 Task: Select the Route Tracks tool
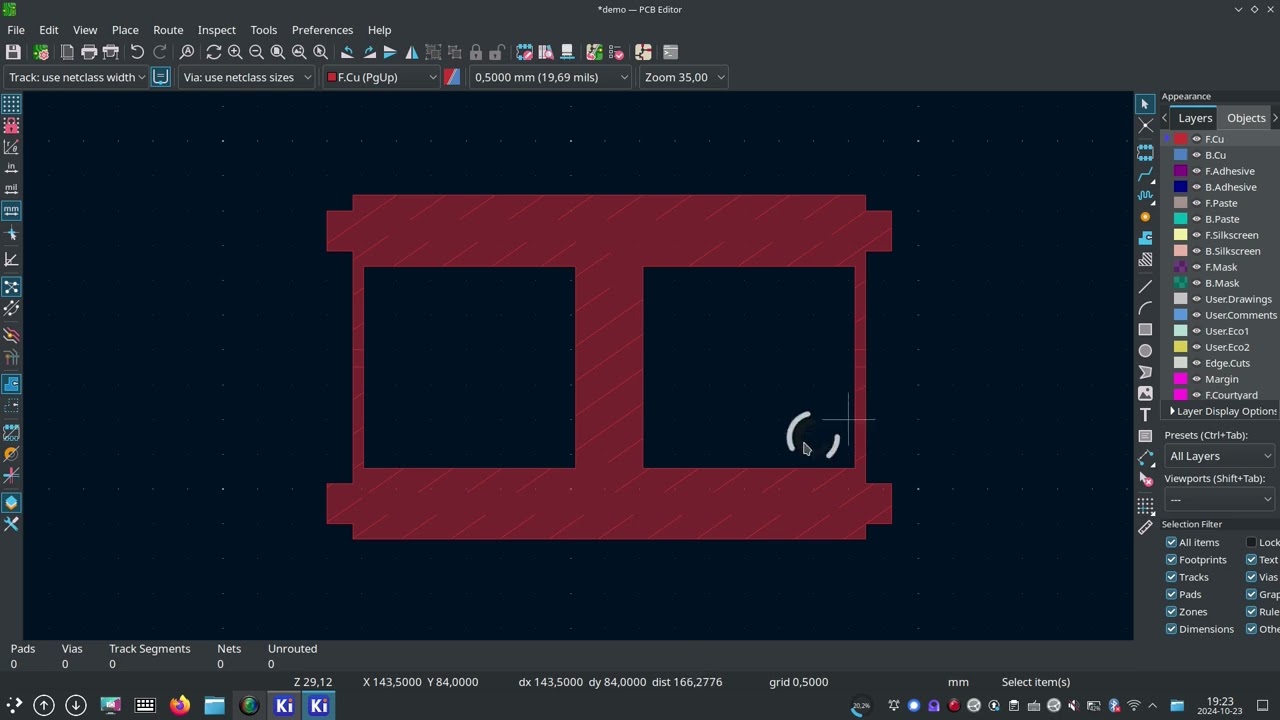(x=1145, y=174)
